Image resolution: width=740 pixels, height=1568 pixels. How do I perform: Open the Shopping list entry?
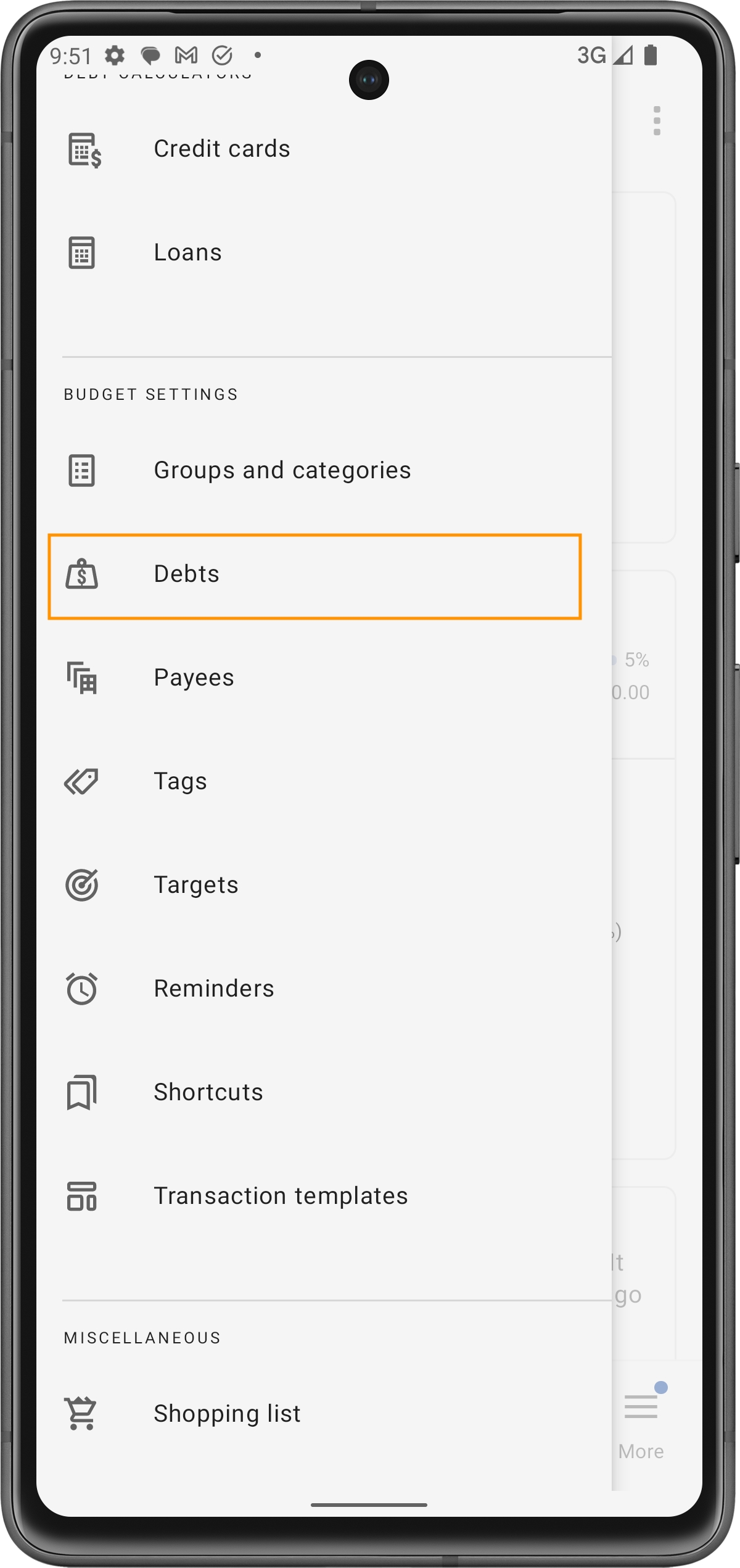click(227, 1413)
